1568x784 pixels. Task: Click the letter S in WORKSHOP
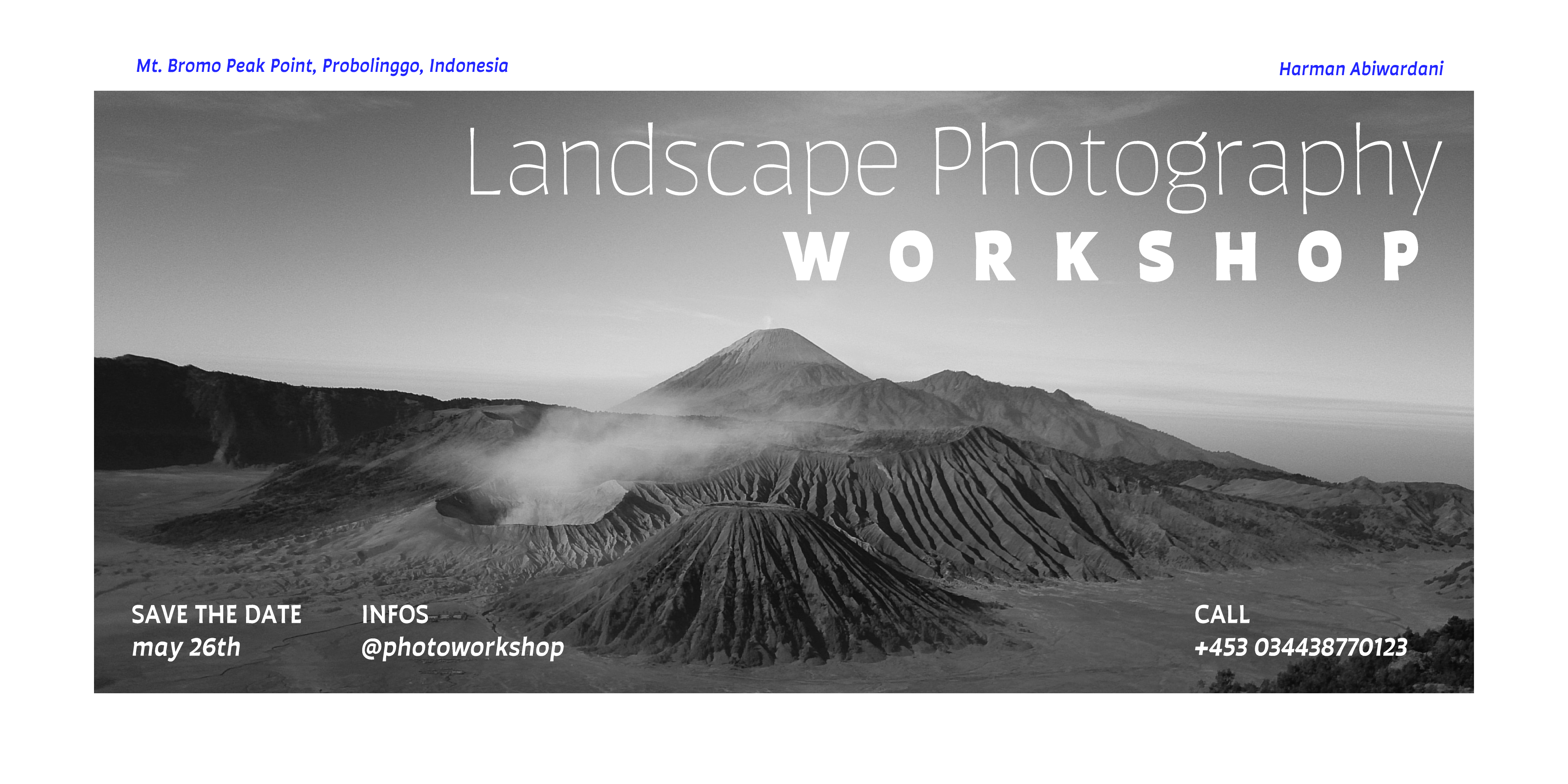[1156, 256]
